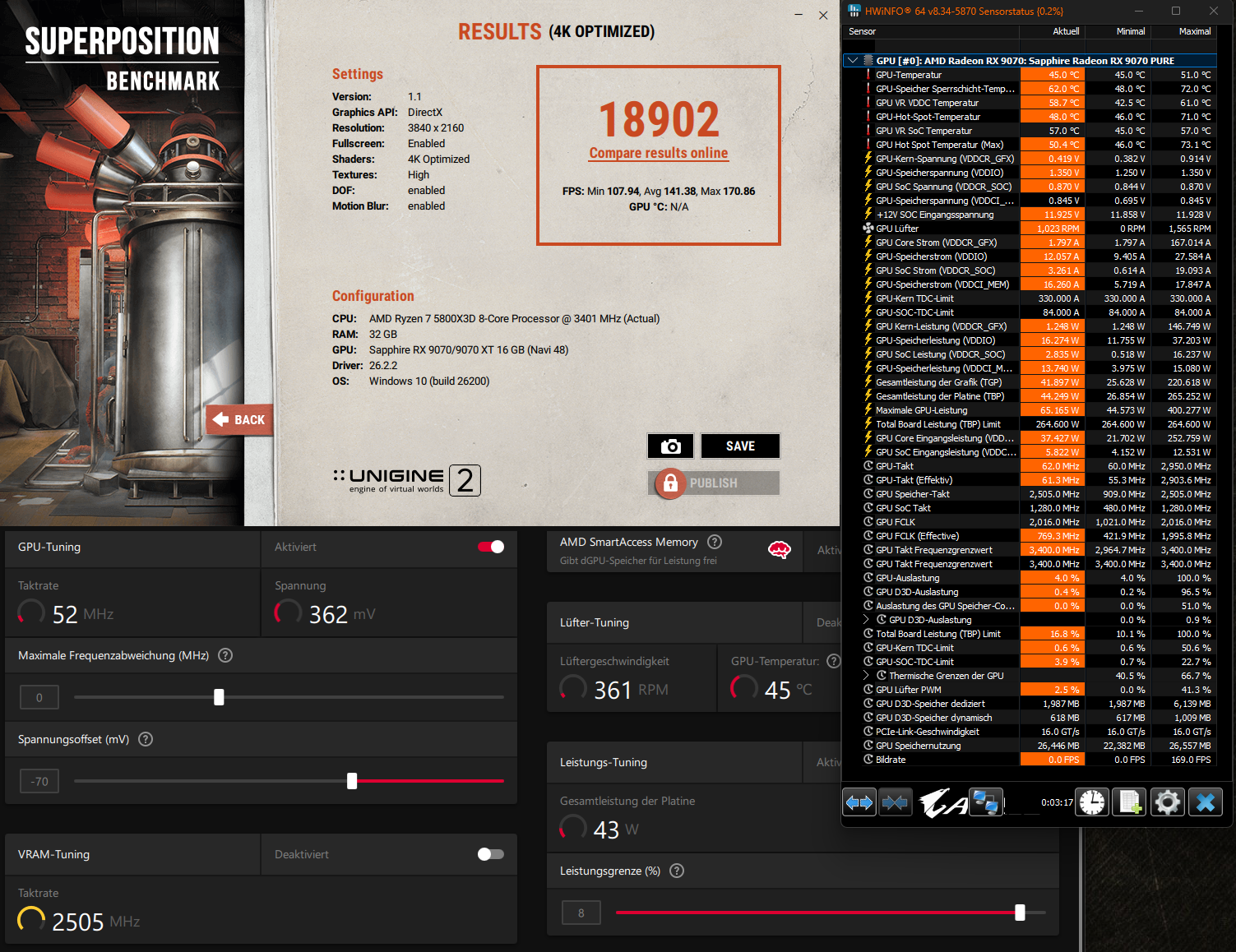1236x952 pixels.
Task: Click the PUBLISH button label
Action: click(x=713, y=483)
